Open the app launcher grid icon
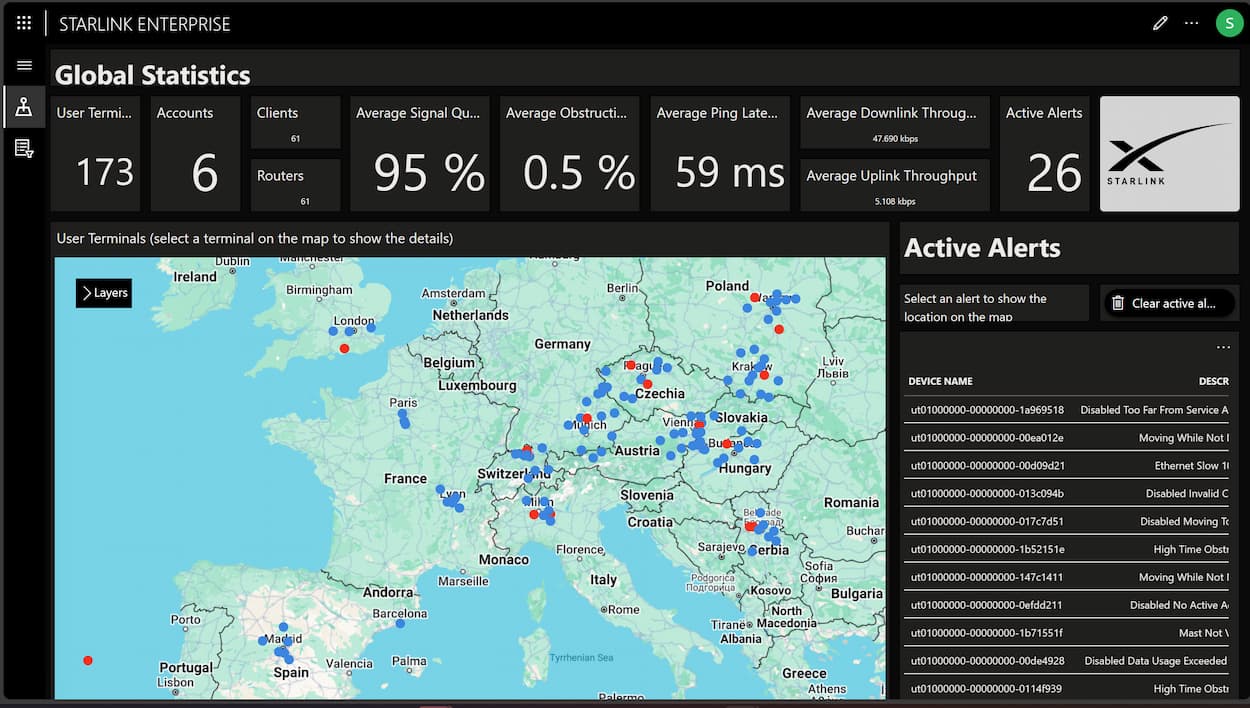The width and height of the screenshot is (1250, 708). 24,23
